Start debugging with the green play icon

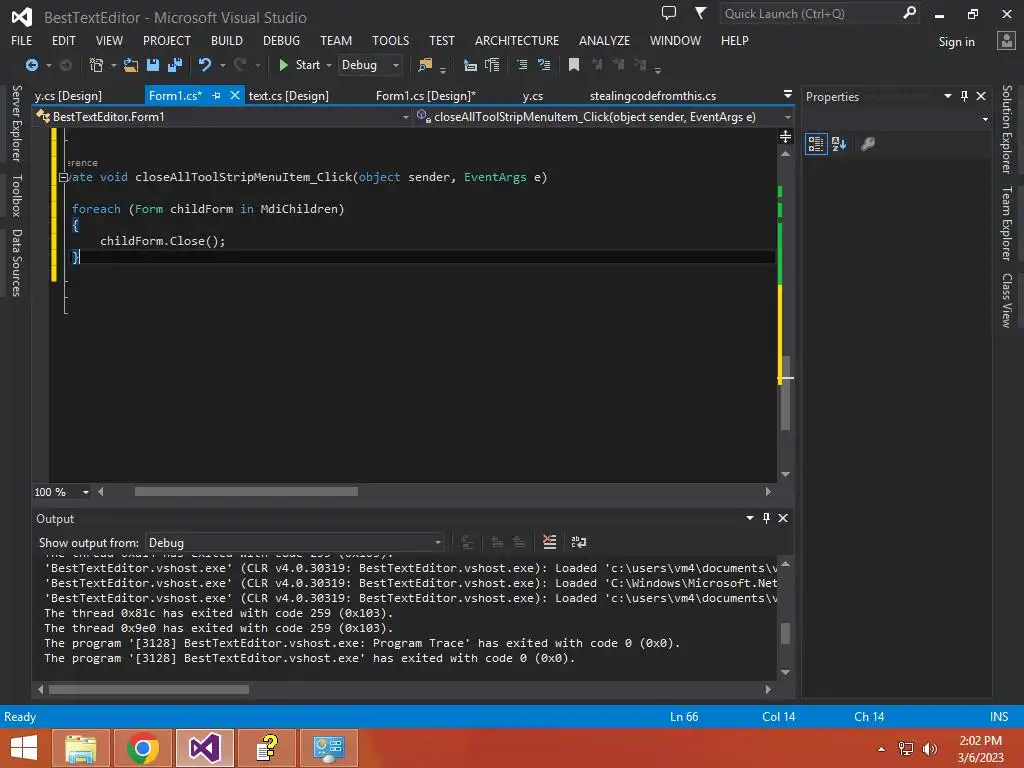click(283, 65)
